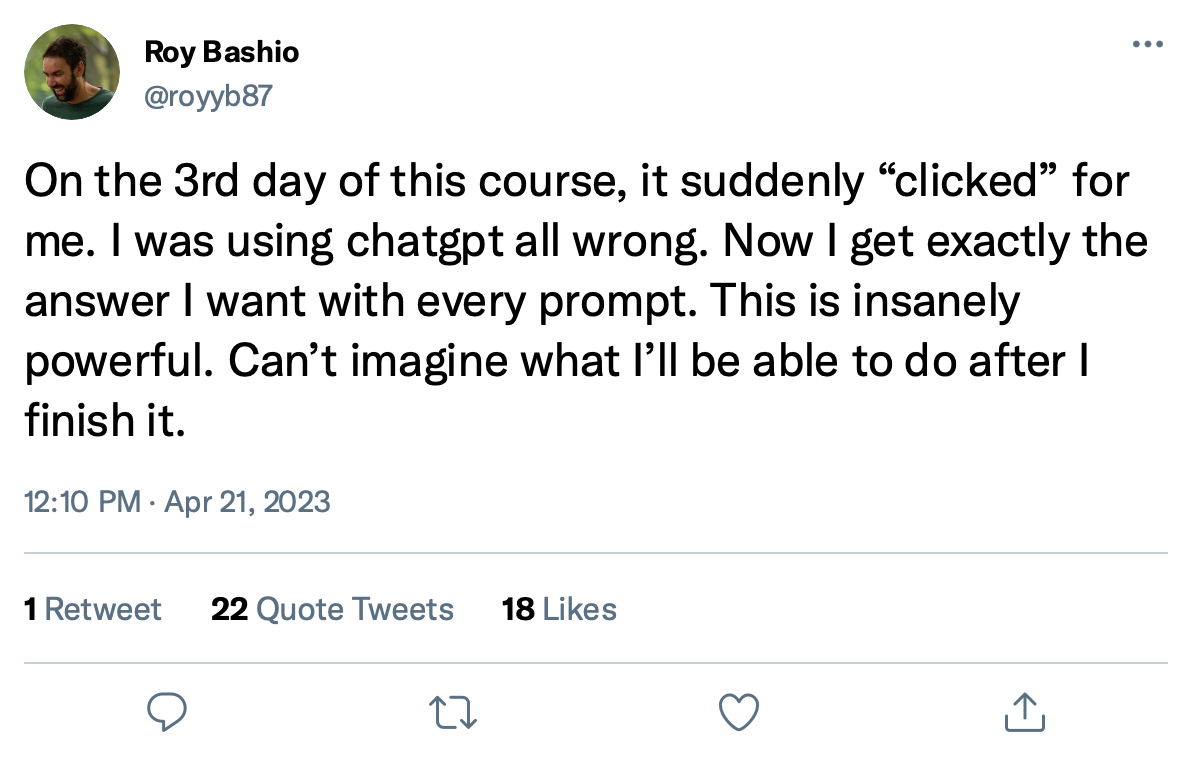Click the bold number 18 count

518,609
